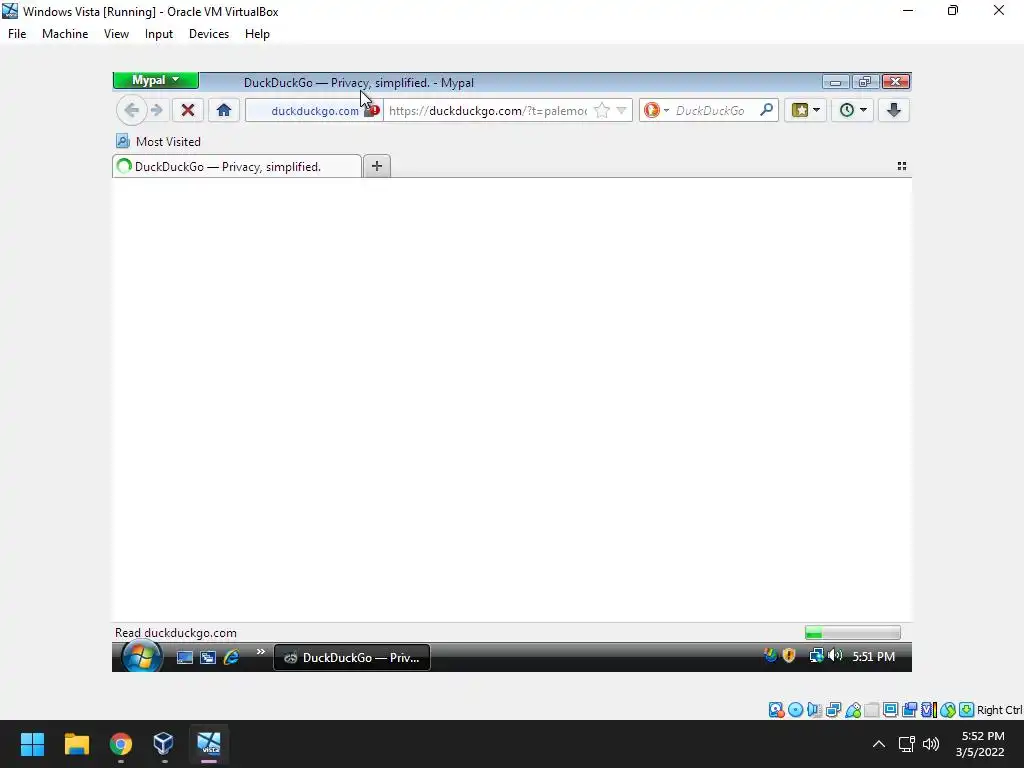
Task: Open the search engine selector dropdown
Action: point(656,110)
